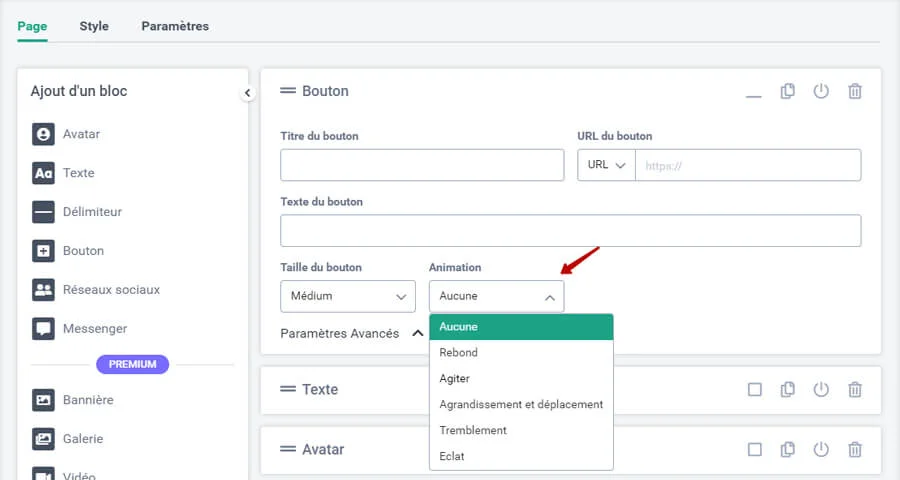Screen dimensions: 900x480
Task: Collapse the Paramètres Avancés section
Action: point(417,333)
